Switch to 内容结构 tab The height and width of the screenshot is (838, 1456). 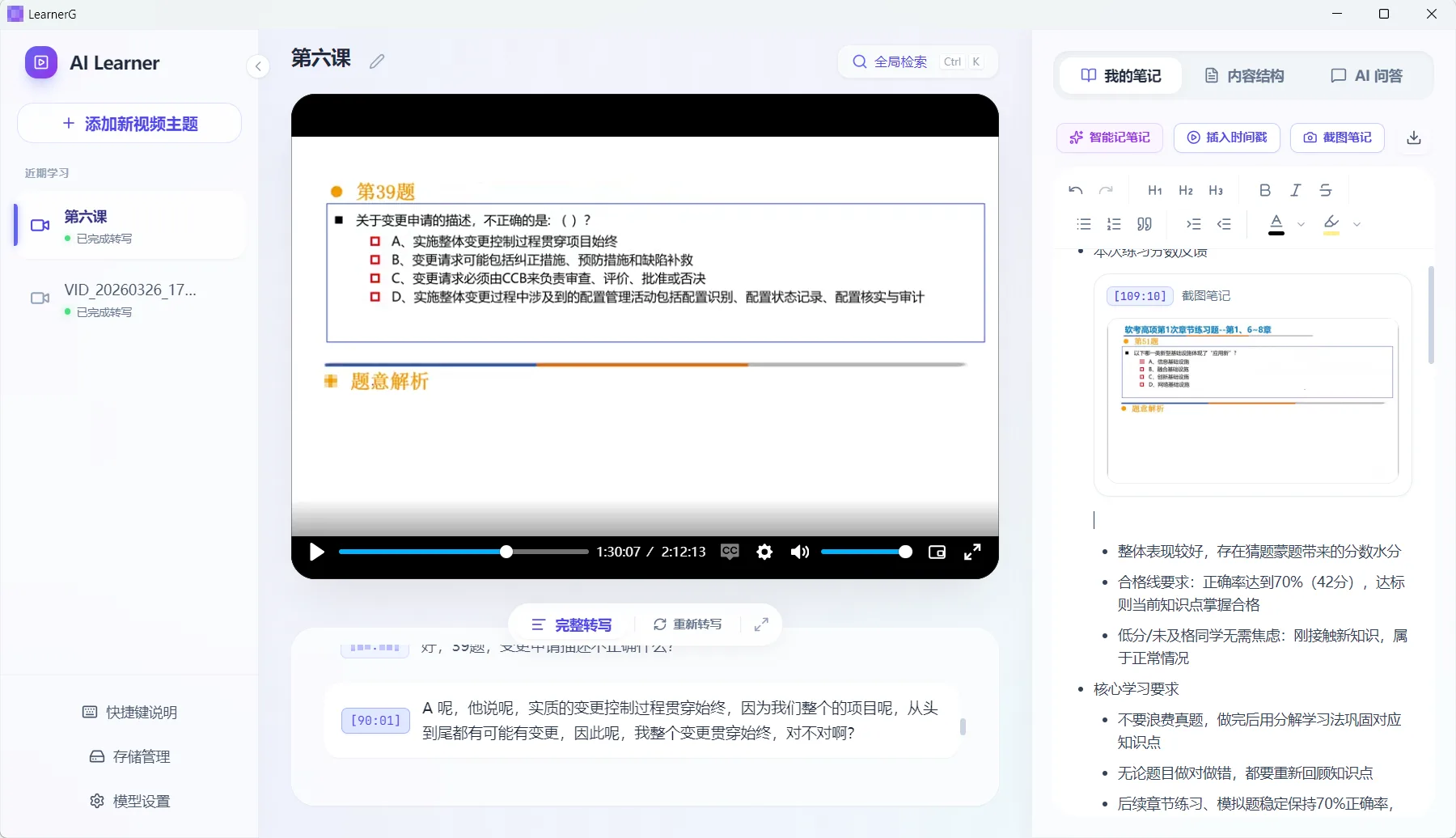[x=1244, y=76]
